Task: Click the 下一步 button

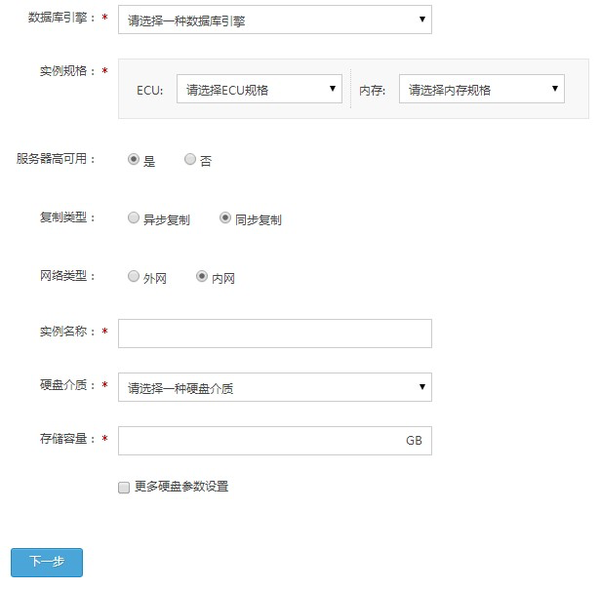Action: [x=47, y=562]
